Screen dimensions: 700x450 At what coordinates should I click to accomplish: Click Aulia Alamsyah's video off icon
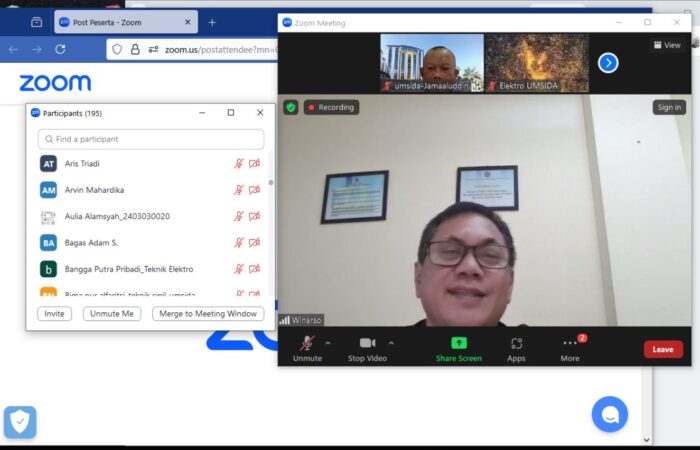tap(254, 217)
